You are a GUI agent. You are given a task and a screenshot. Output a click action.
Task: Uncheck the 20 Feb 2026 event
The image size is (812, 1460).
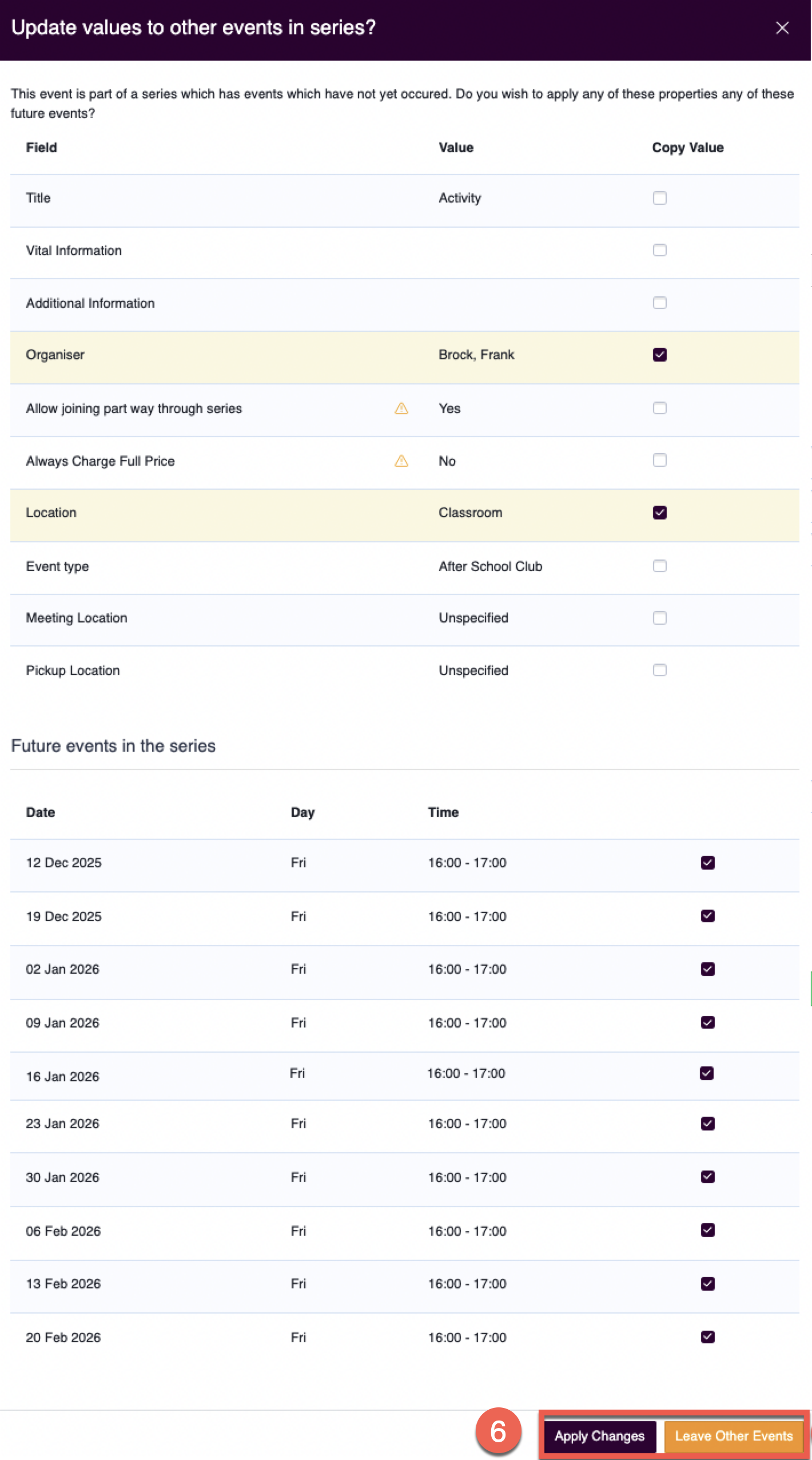[707, 1337]
